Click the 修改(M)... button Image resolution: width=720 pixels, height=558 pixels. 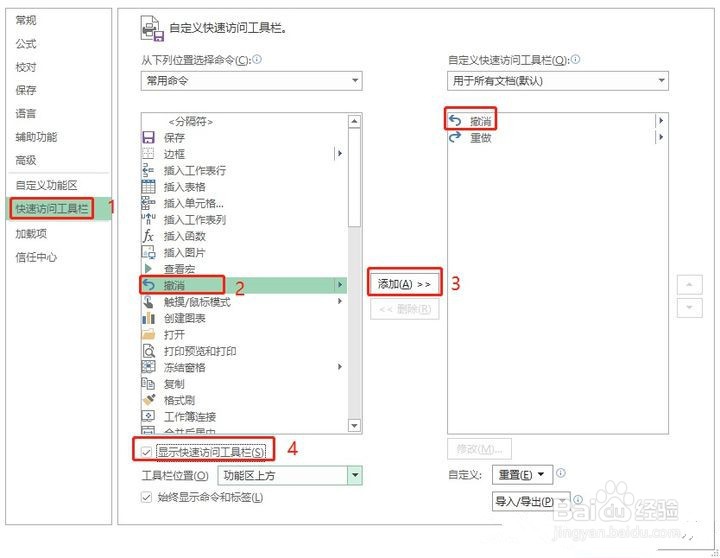479,449
